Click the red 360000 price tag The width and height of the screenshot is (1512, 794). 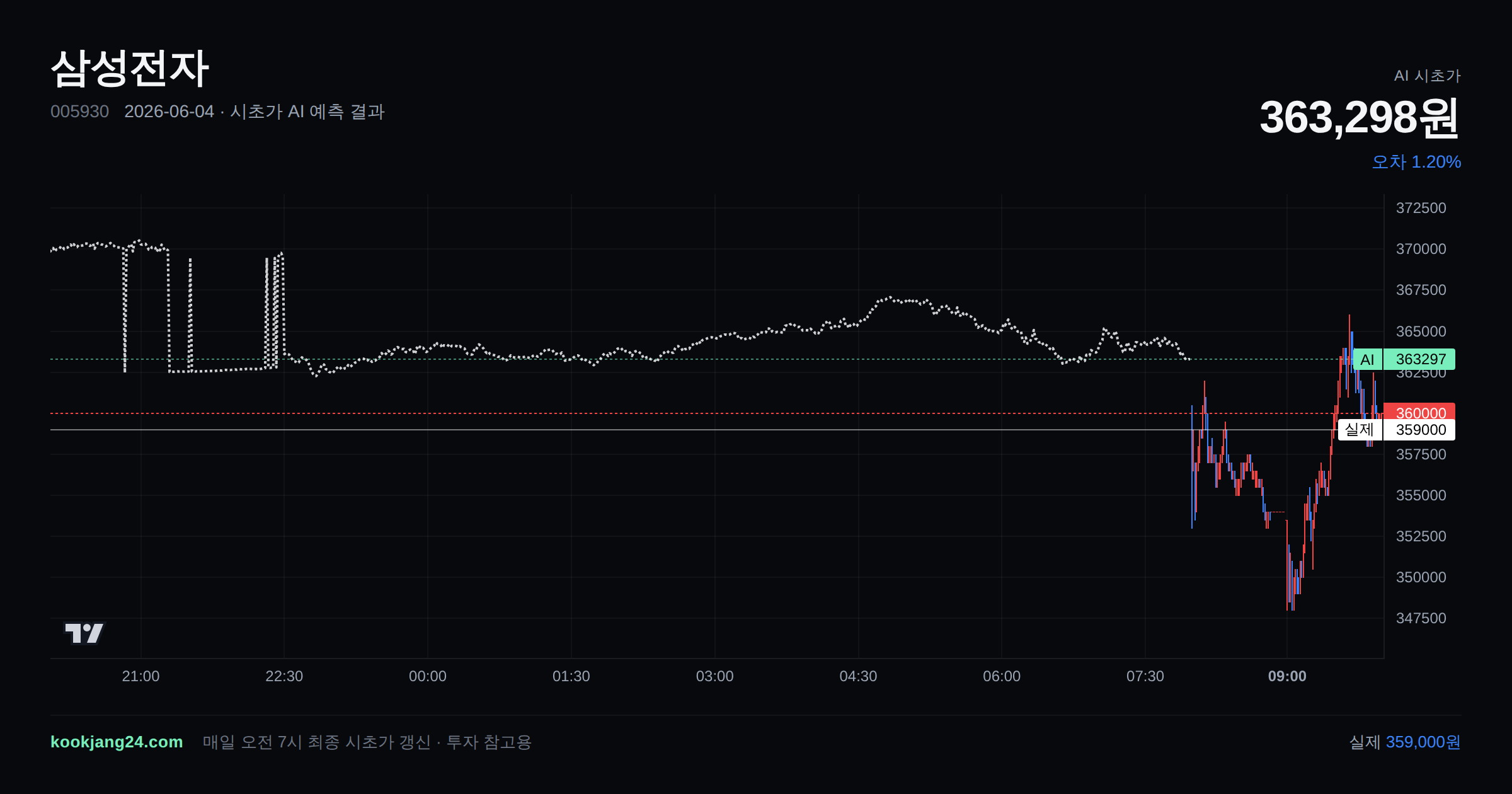tap(1419, 411)
